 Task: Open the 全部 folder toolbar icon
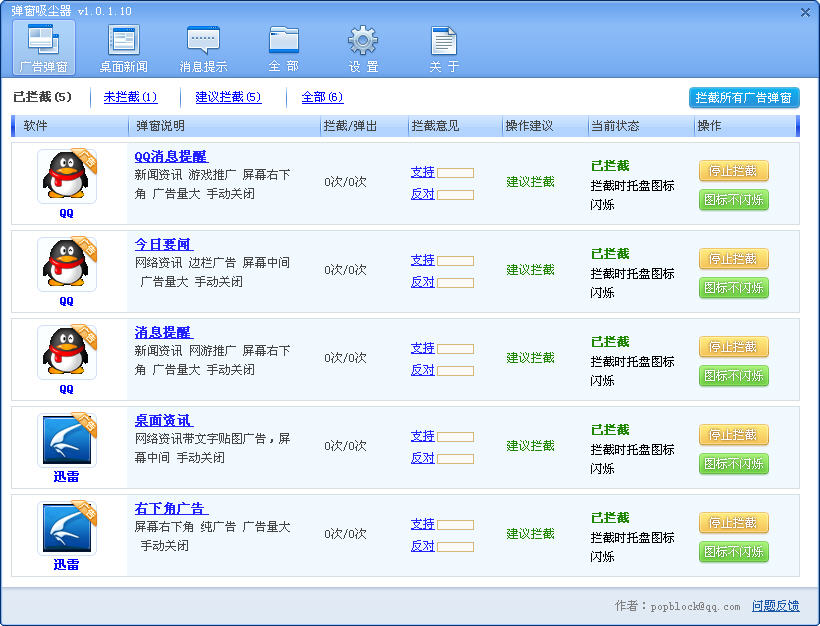point(283,48)
